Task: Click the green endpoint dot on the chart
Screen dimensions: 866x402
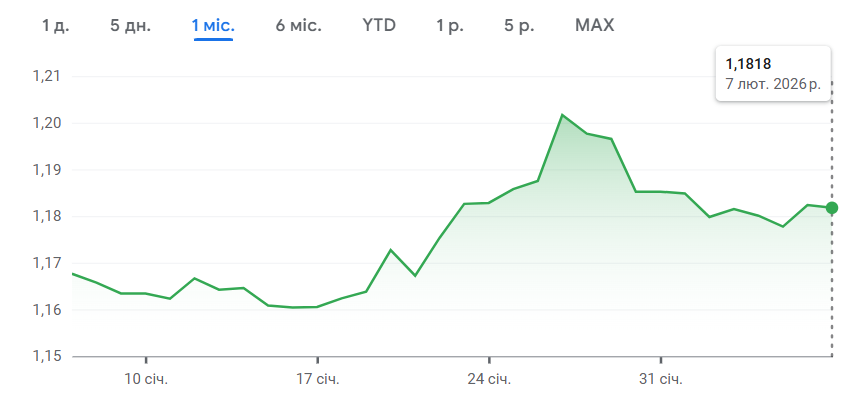Action: point(832,208)
